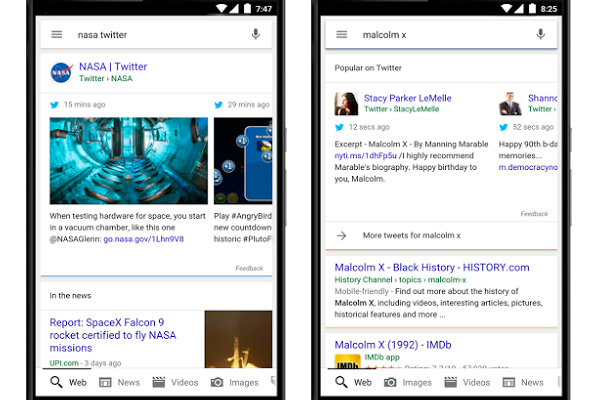Click the vacuum chamber tweet image

pyautogui.click(x=129, y=161)
